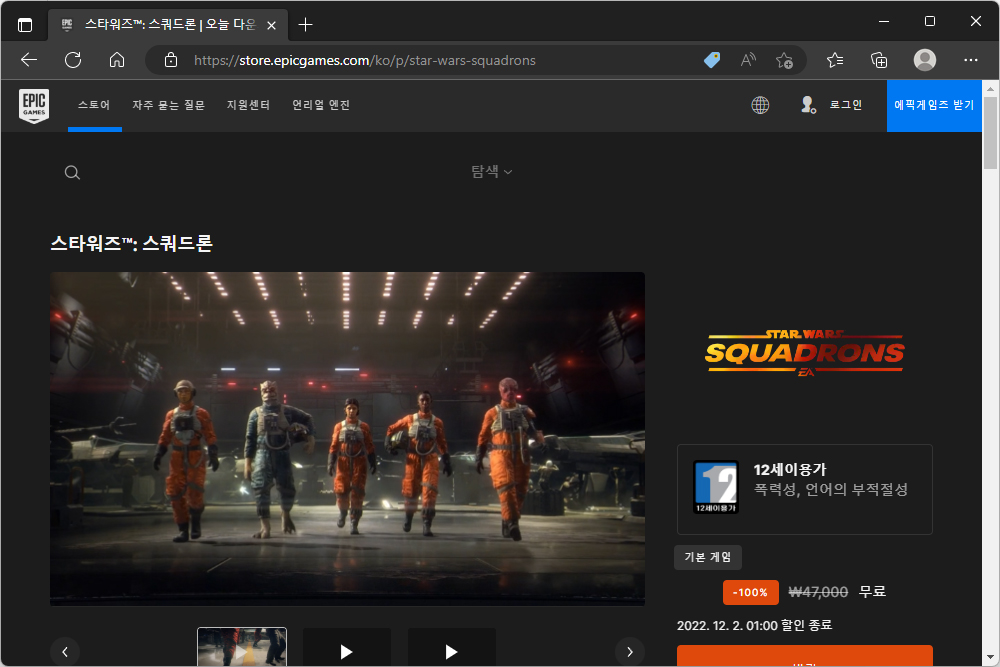The height and width of the screenshot is (667, 1000).
Task: Open the favorites list icon
Action: 835,61
